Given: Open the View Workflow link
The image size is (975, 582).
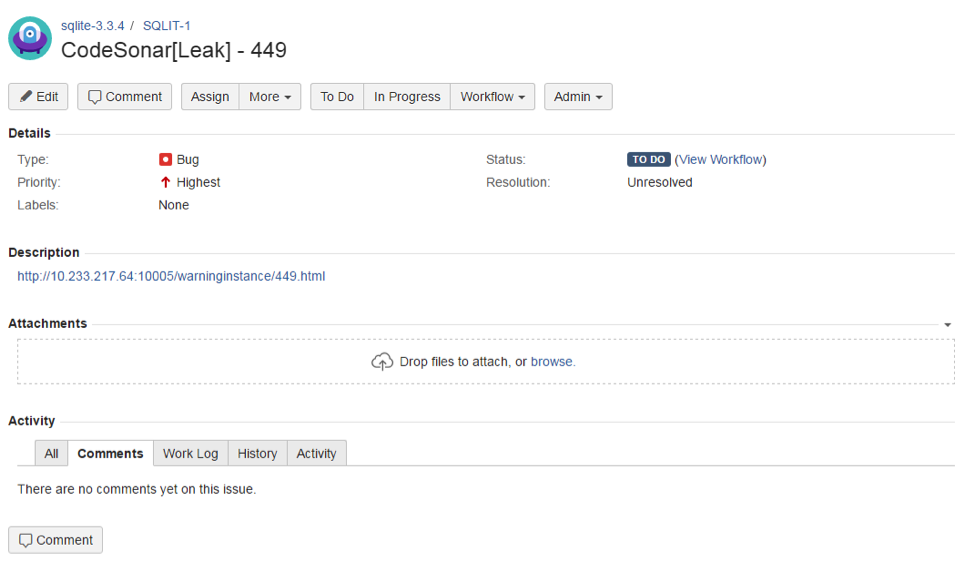Looking at the screenshot, I should click(721, 160).
